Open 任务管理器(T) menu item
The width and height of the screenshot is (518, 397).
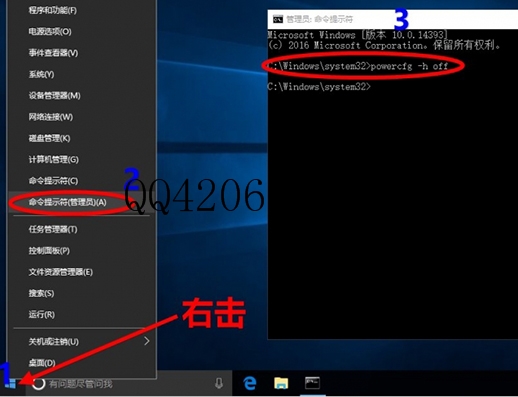(53, 229)
